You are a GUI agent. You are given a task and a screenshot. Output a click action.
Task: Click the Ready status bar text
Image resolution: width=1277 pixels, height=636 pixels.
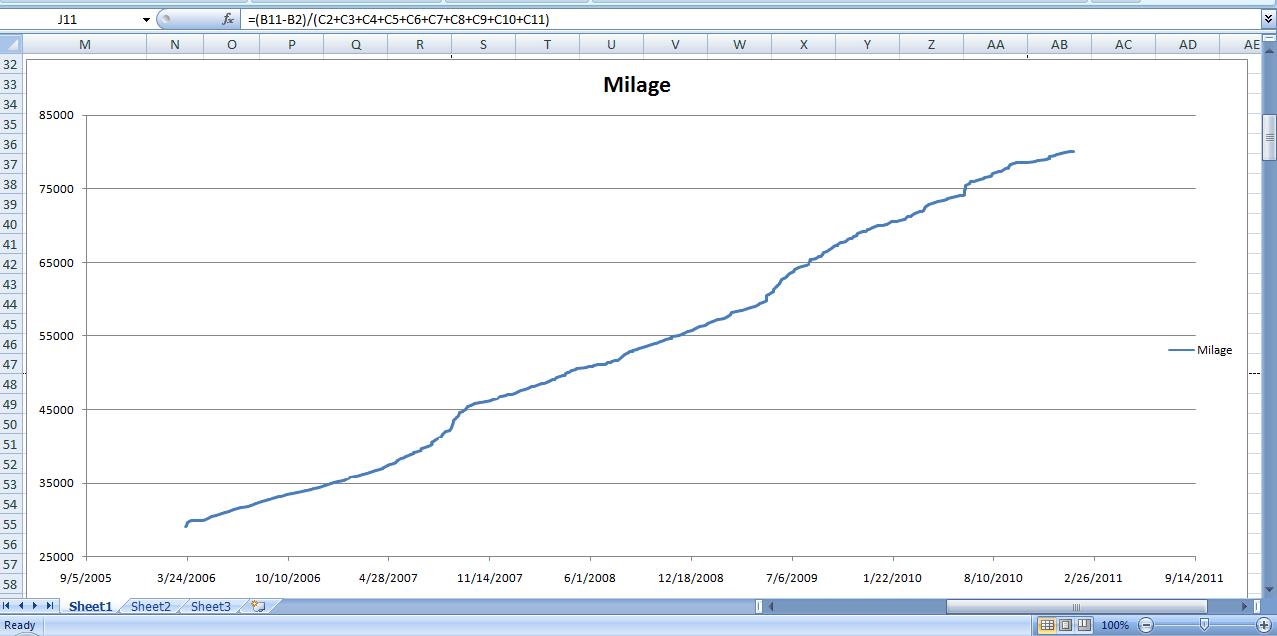tap(20, 625)
